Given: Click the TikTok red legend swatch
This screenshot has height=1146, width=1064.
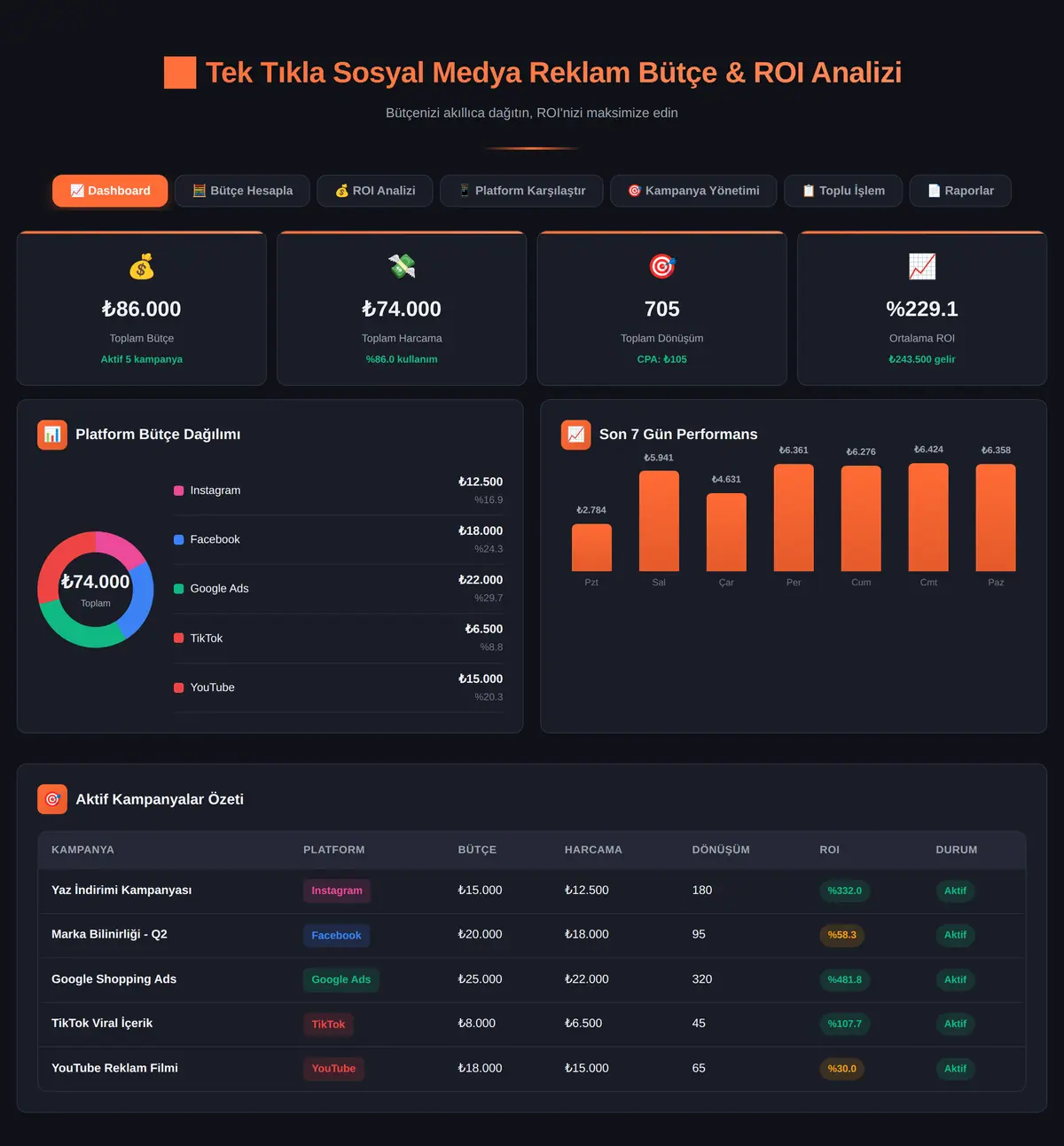Looking at the screenshot, I should (179, 638).
